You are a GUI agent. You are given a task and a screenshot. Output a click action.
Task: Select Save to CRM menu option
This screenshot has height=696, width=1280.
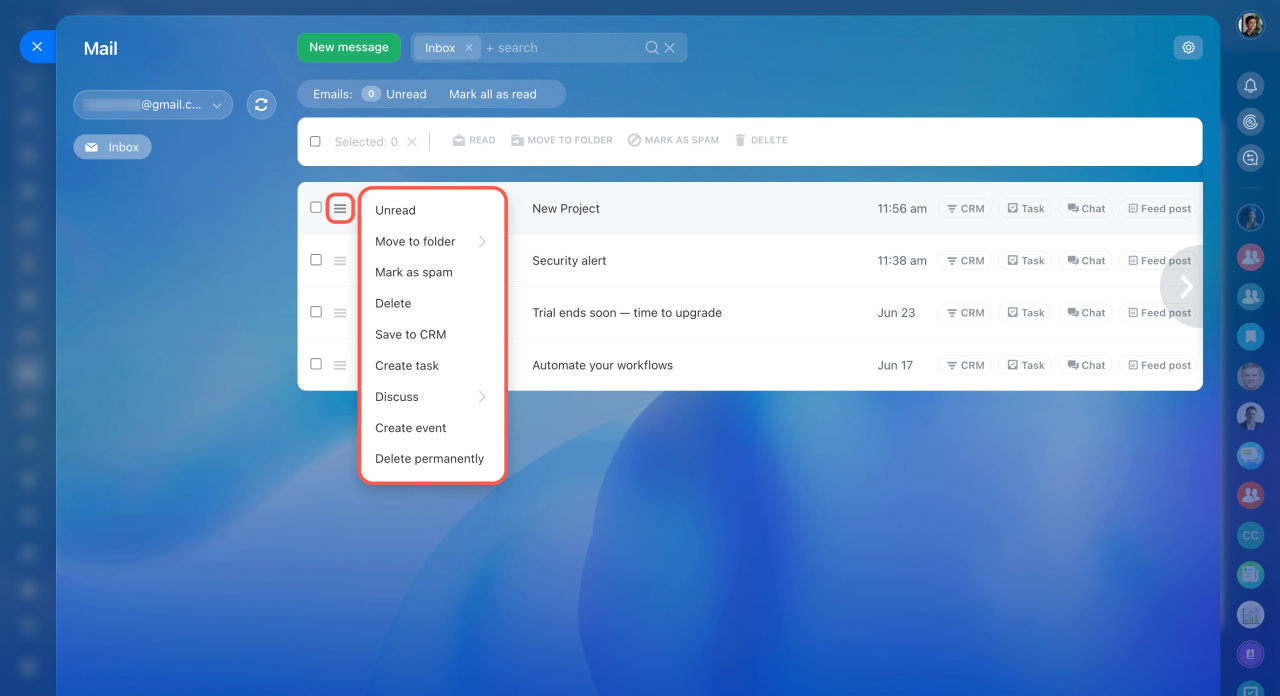410,334
